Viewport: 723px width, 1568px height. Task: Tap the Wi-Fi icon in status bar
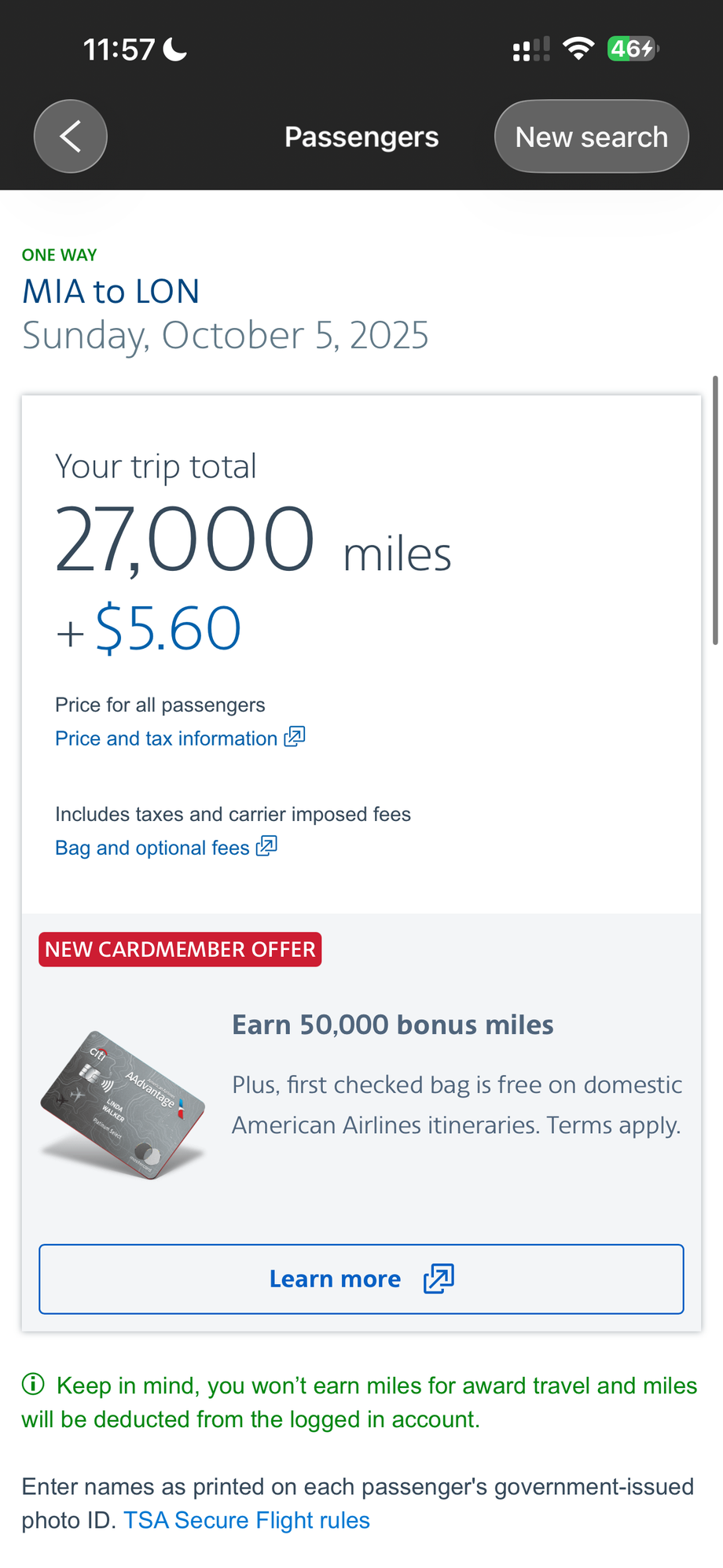click(578, 49)
